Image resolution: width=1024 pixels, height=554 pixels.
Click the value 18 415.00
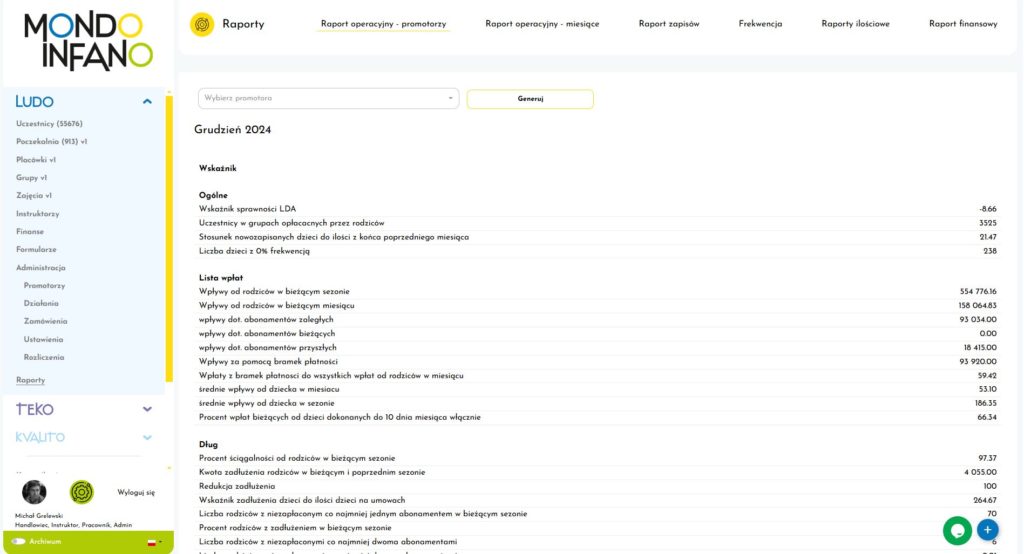[980, 348]
